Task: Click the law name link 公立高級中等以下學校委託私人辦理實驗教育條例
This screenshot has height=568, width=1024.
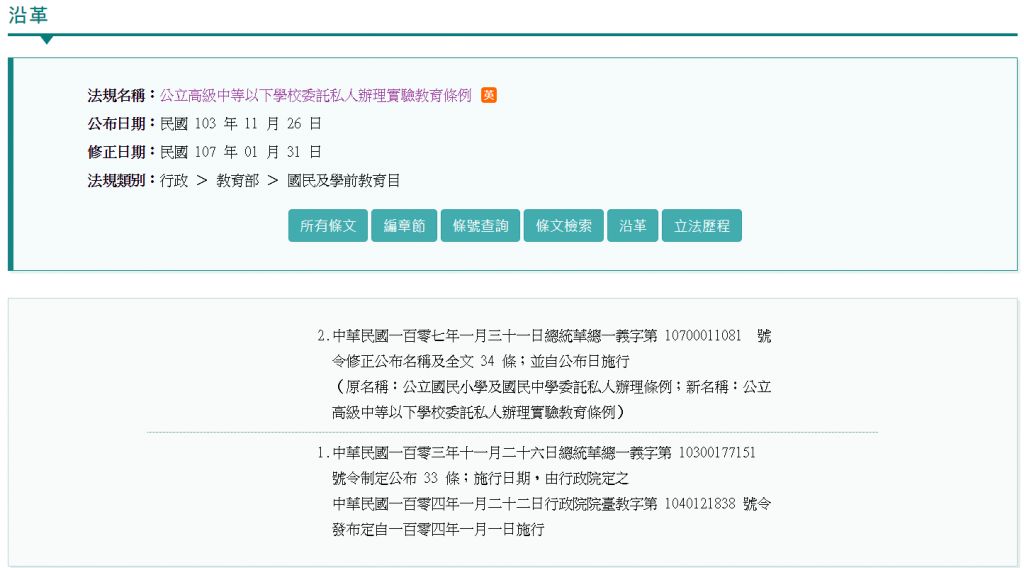Action: click(x=315, y=95)
